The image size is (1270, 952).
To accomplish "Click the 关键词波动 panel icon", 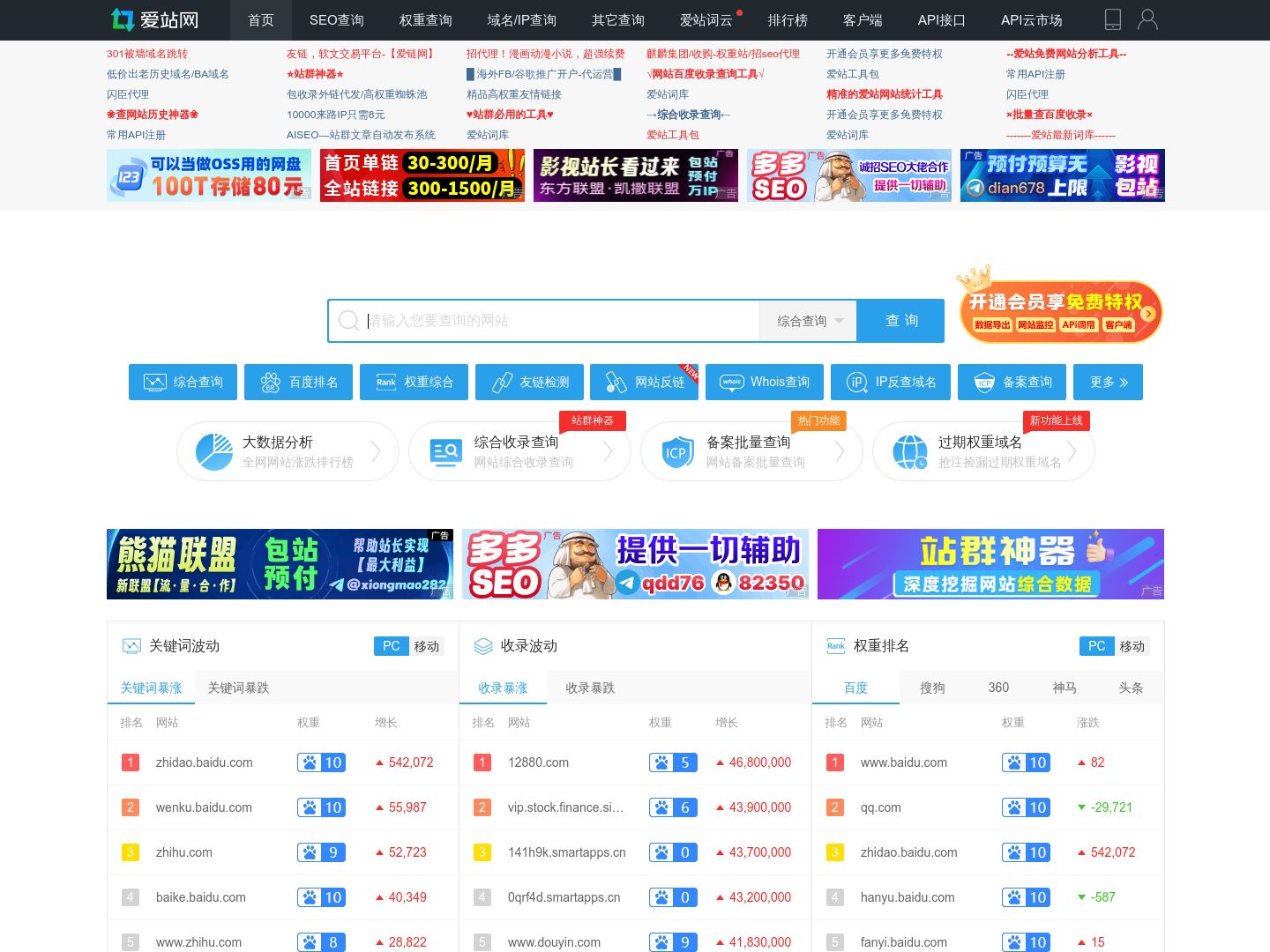I will (131, 646).
